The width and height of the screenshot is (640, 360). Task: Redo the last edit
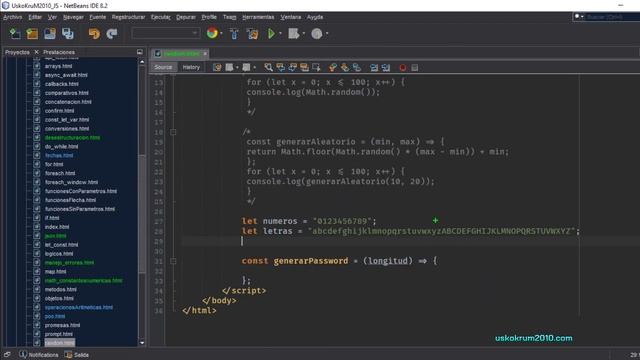[111, 33]
